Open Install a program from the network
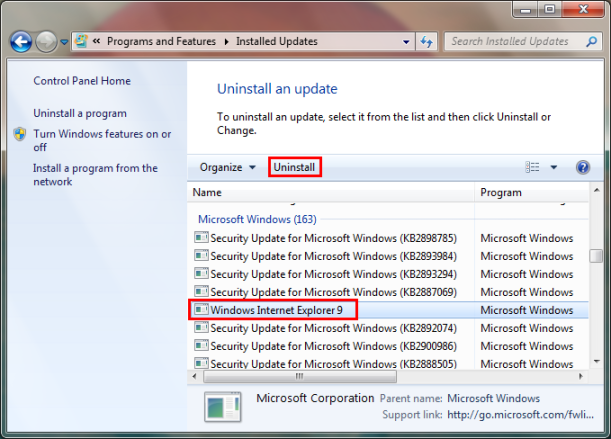 click(95, 175)
